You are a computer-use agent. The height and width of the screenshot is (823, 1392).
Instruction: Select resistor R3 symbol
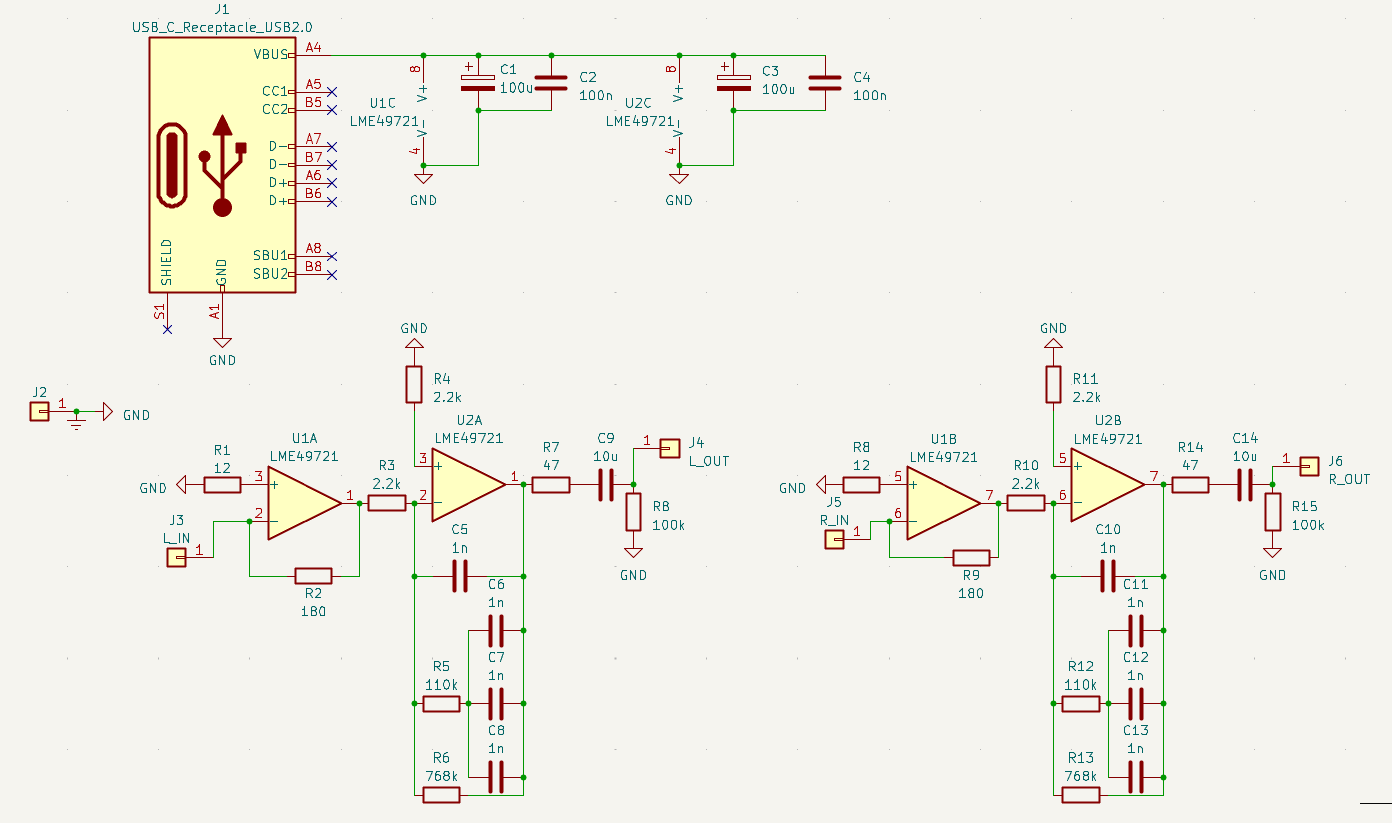387,504
